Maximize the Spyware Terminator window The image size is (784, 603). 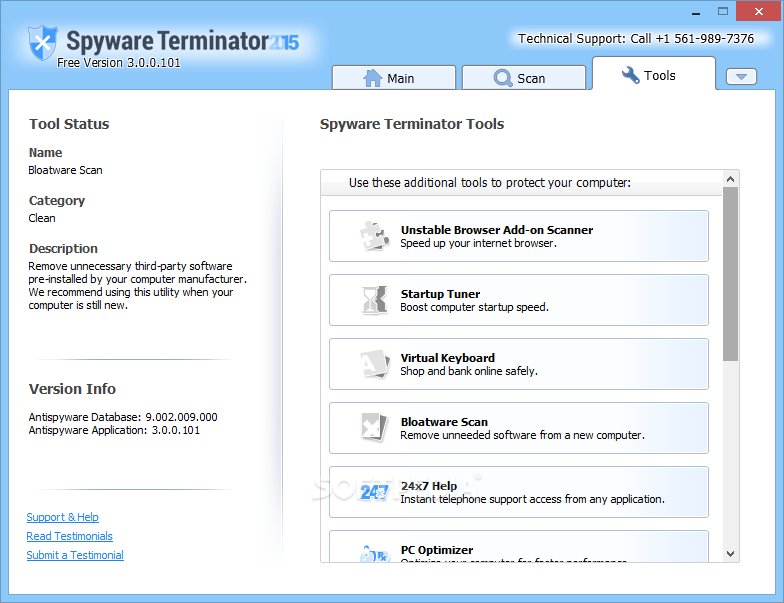(722, 11)
